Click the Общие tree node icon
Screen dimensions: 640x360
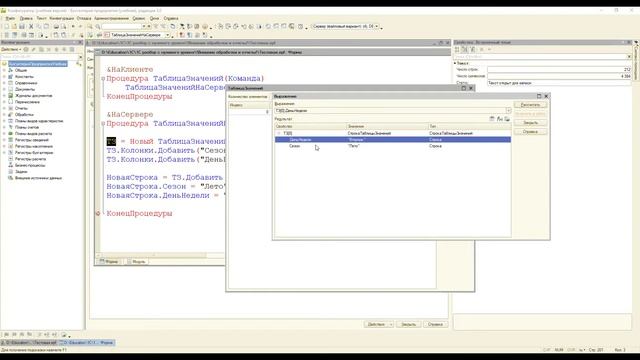(11, 70)
